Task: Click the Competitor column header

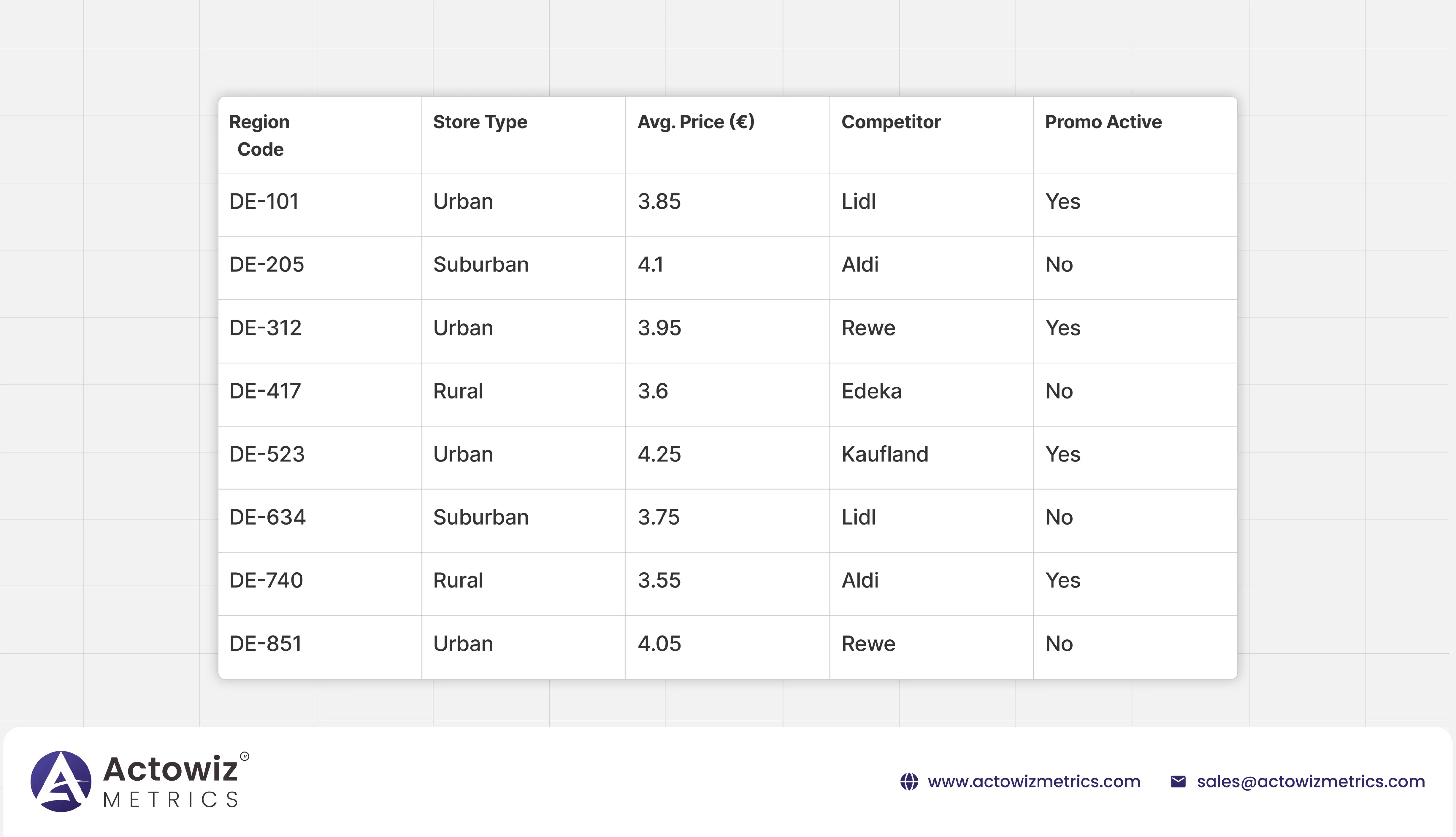Action: pyautogui.click(x=891, y=122)
